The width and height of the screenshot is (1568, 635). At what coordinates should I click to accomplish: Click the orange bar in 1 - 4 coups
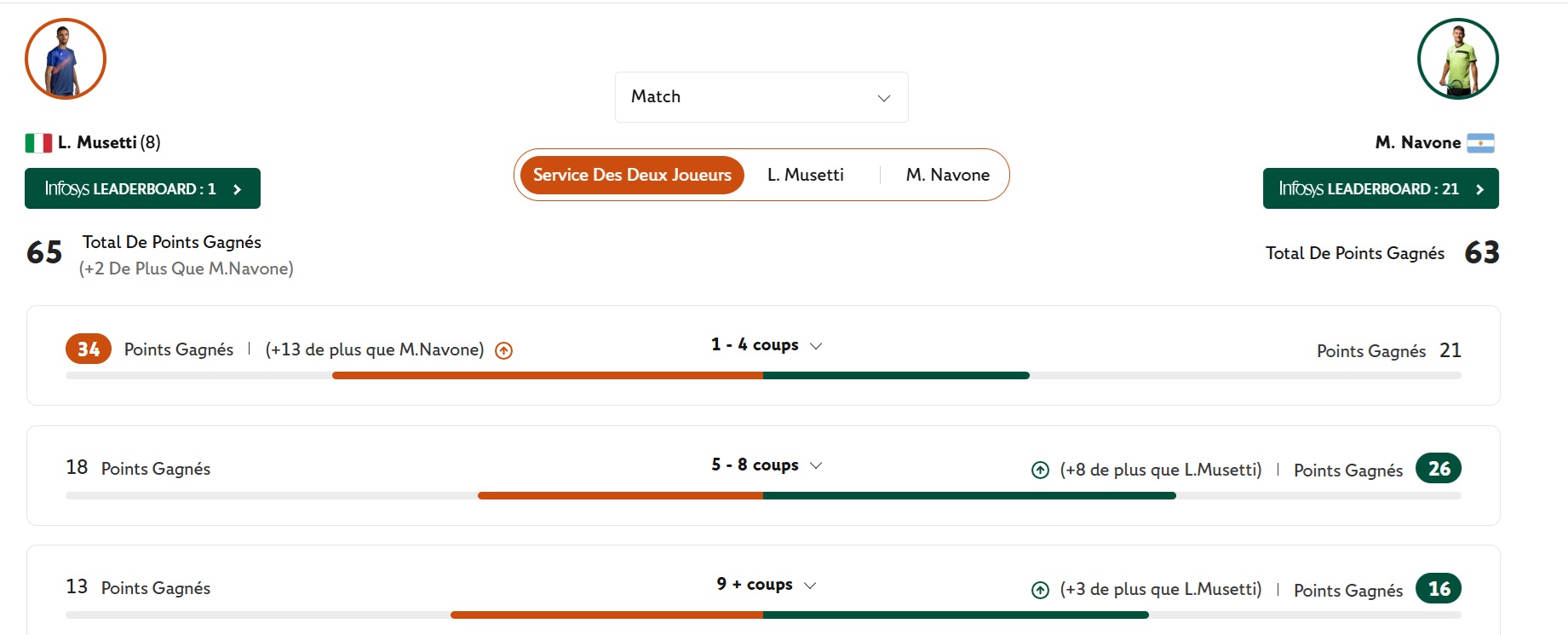pyautogui.click(x=547, y=376)
